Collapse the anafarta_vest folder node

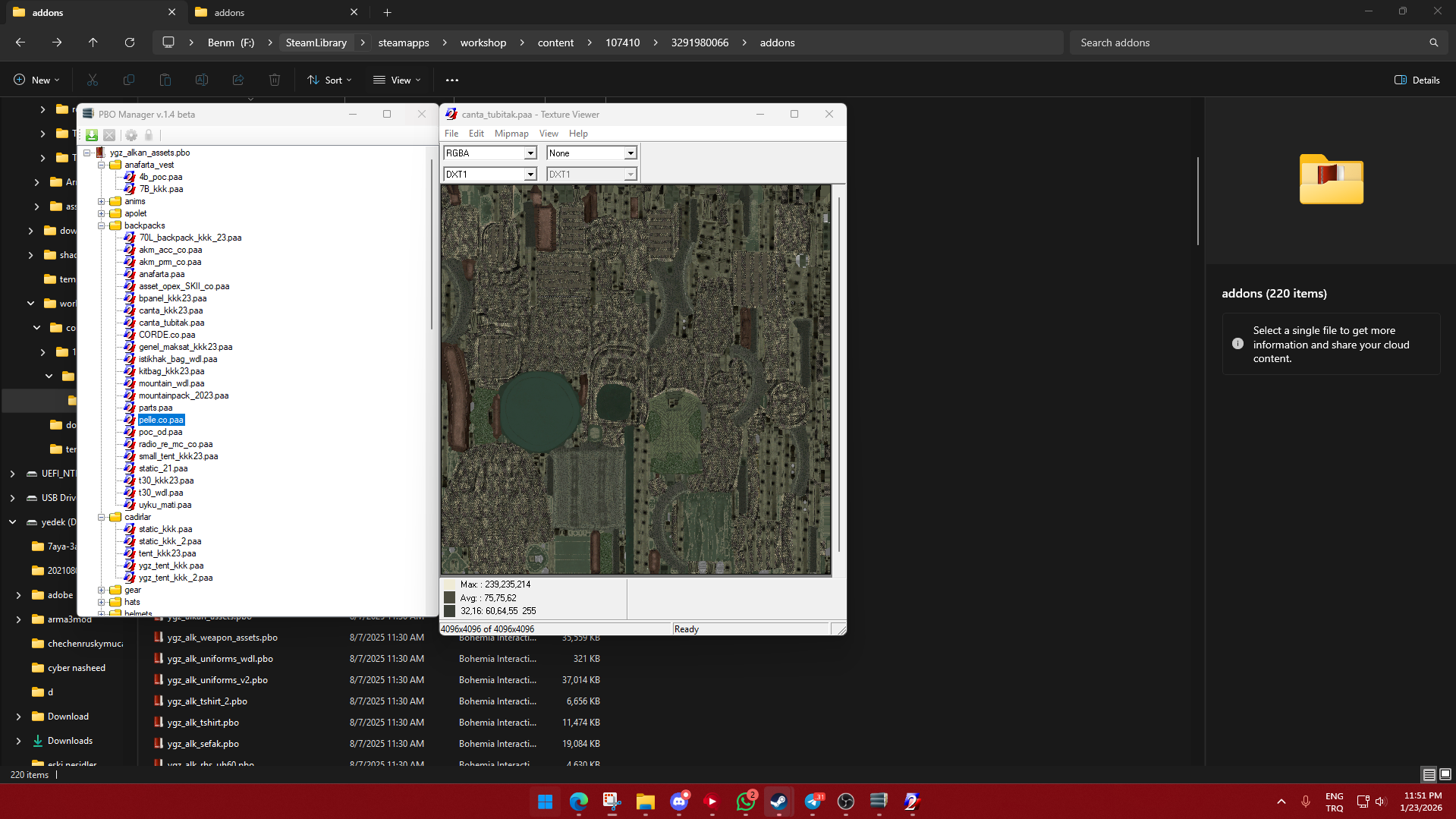pos(101,165)
